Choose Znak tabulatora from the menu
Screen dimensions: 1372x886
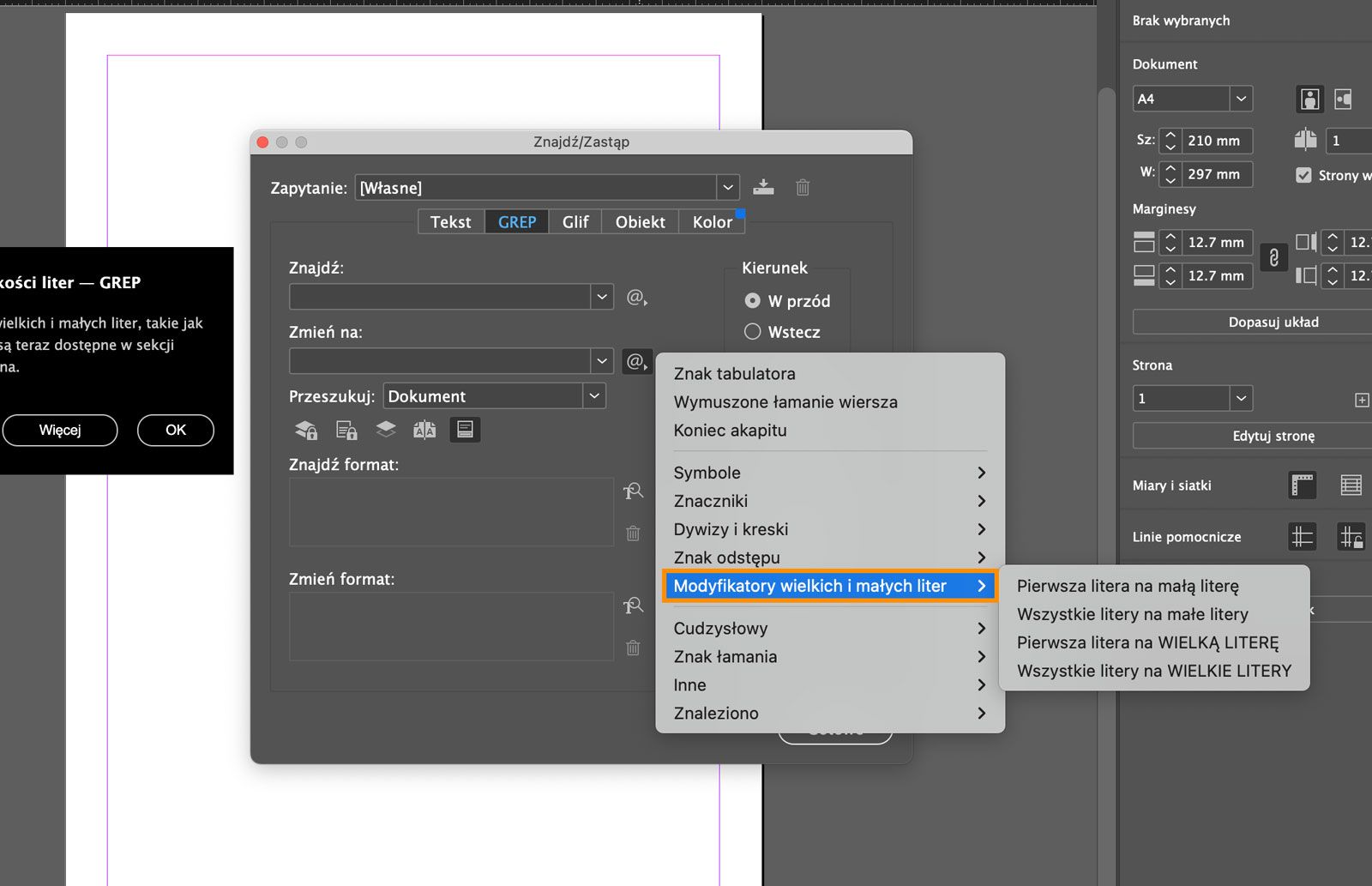(x=830, y=374)
